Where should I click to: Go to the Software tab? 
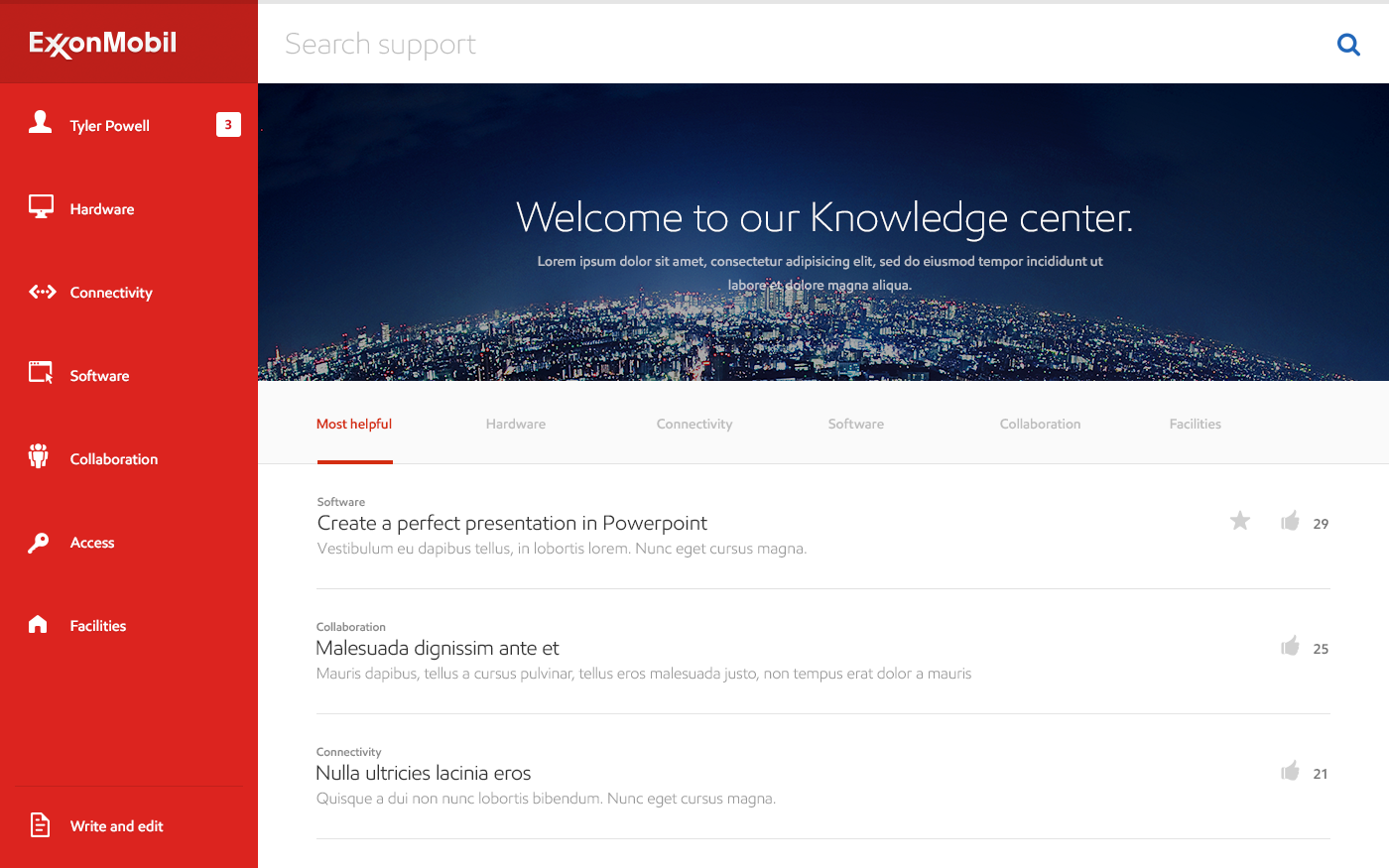(x=856, y=424)
